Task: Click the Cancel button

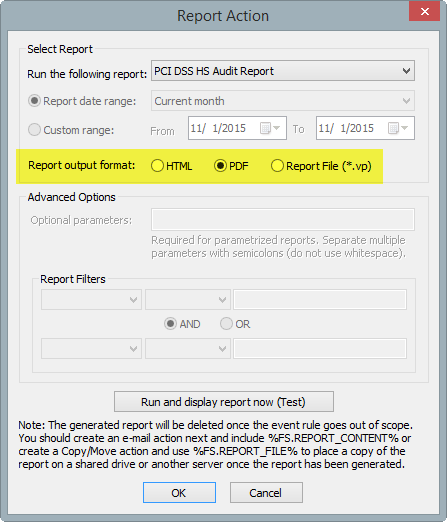Action: coord(266,493)
